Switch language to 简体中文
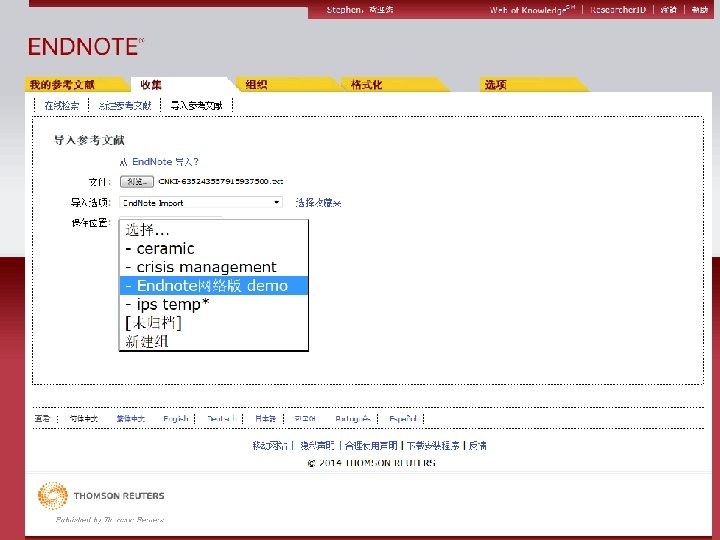Image resolution: width=720 pixels, height=540 pixels. [84, 419]
